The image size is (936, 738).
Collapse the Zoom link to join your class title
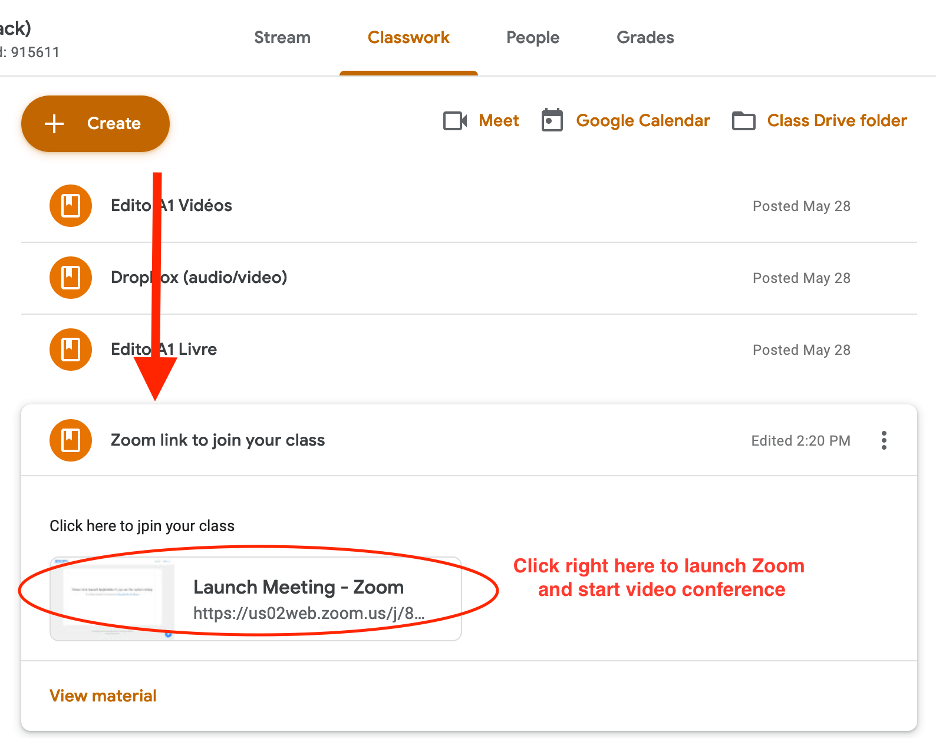point(217,440)
